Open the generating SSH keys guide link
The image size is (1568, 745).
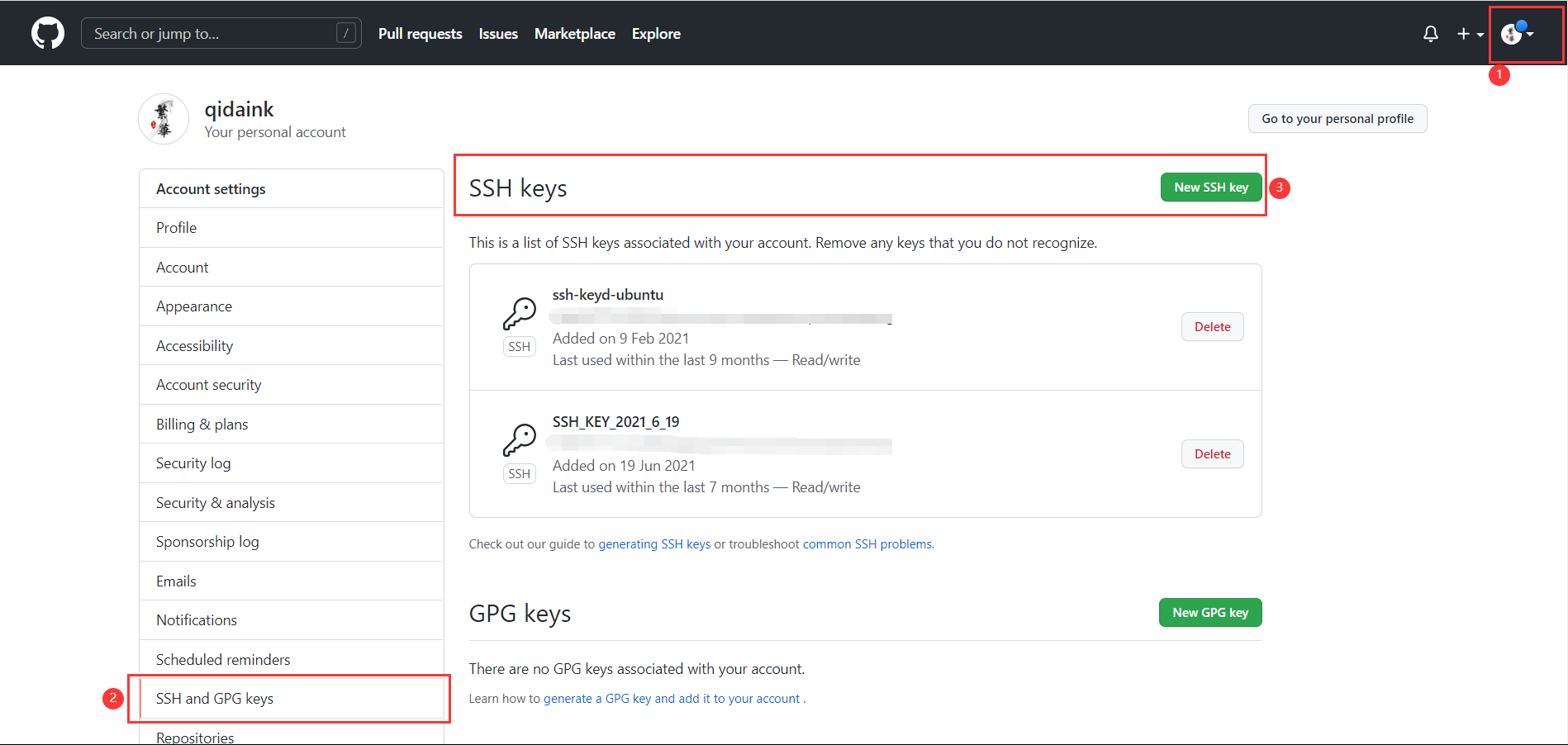point(654,544)
